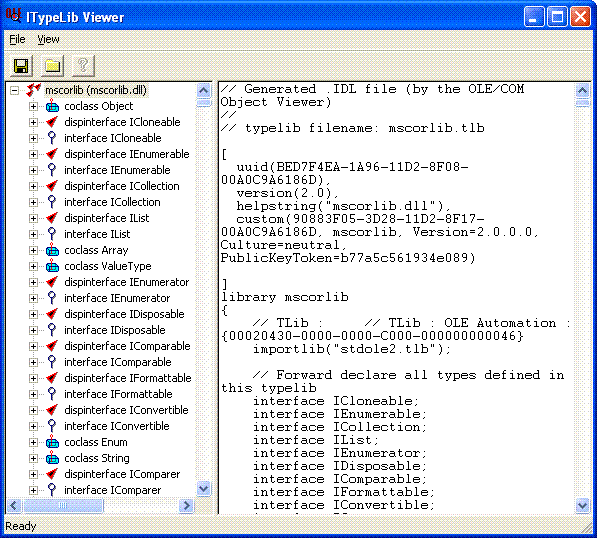The width and height of the screenshot is (597, 538).
Task: Click the coclass Array icon
Action: click(52, 250)
